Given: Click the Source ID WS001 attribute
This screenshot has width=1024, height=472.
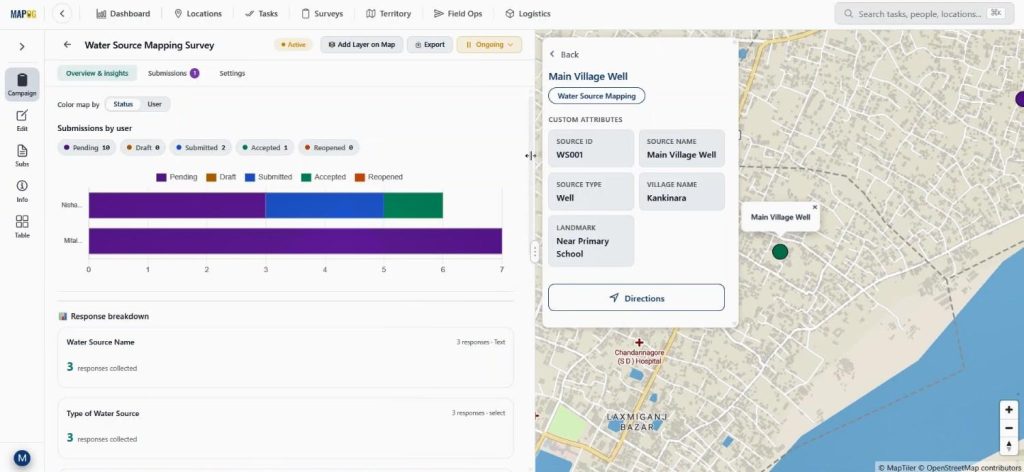Looking at the screenshot, I should 591,148.
